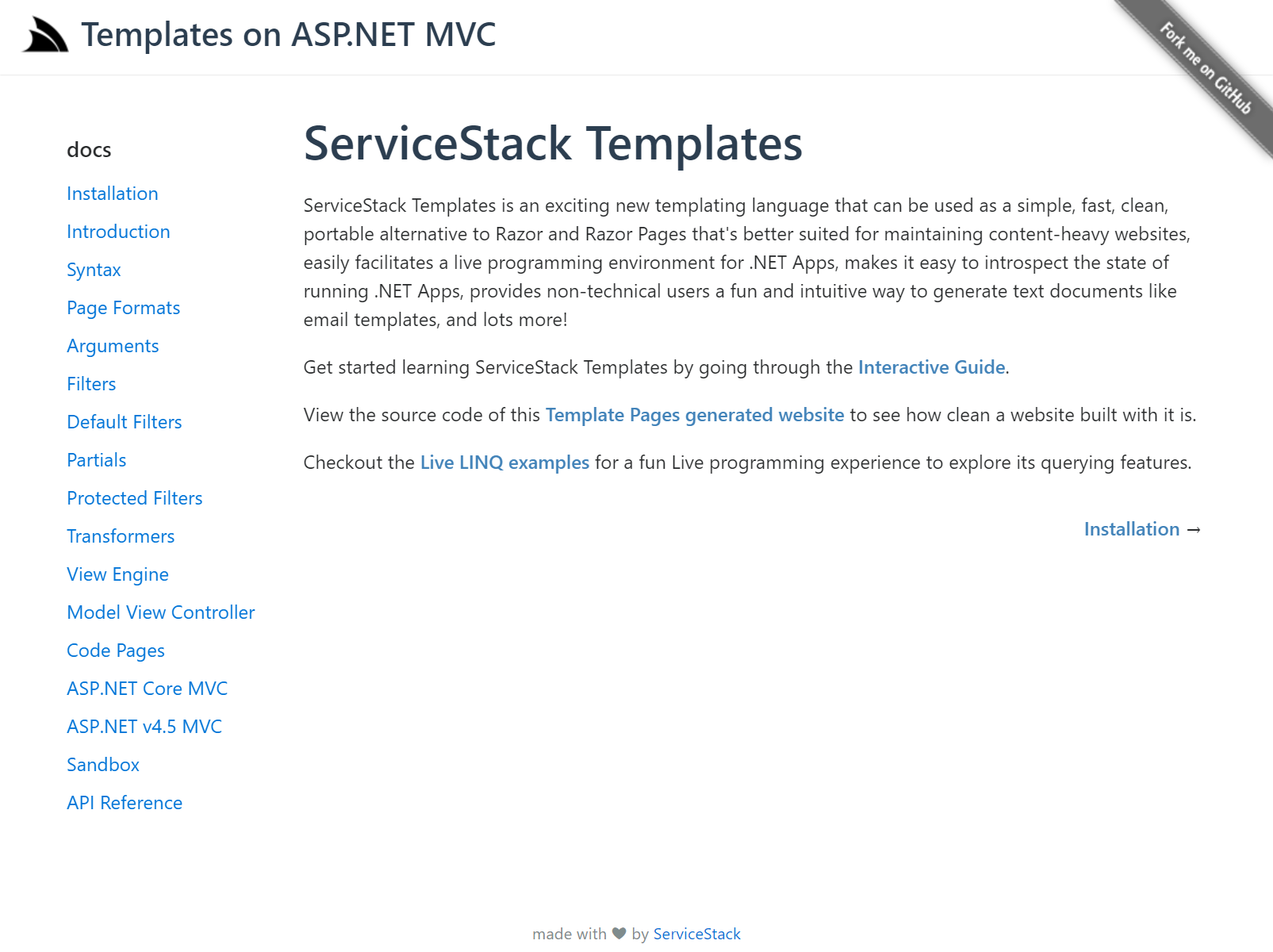This screenshot has height=952, width=1273.
Task: Click the Installation next-page arrow link
Action: pos(1142,529)
